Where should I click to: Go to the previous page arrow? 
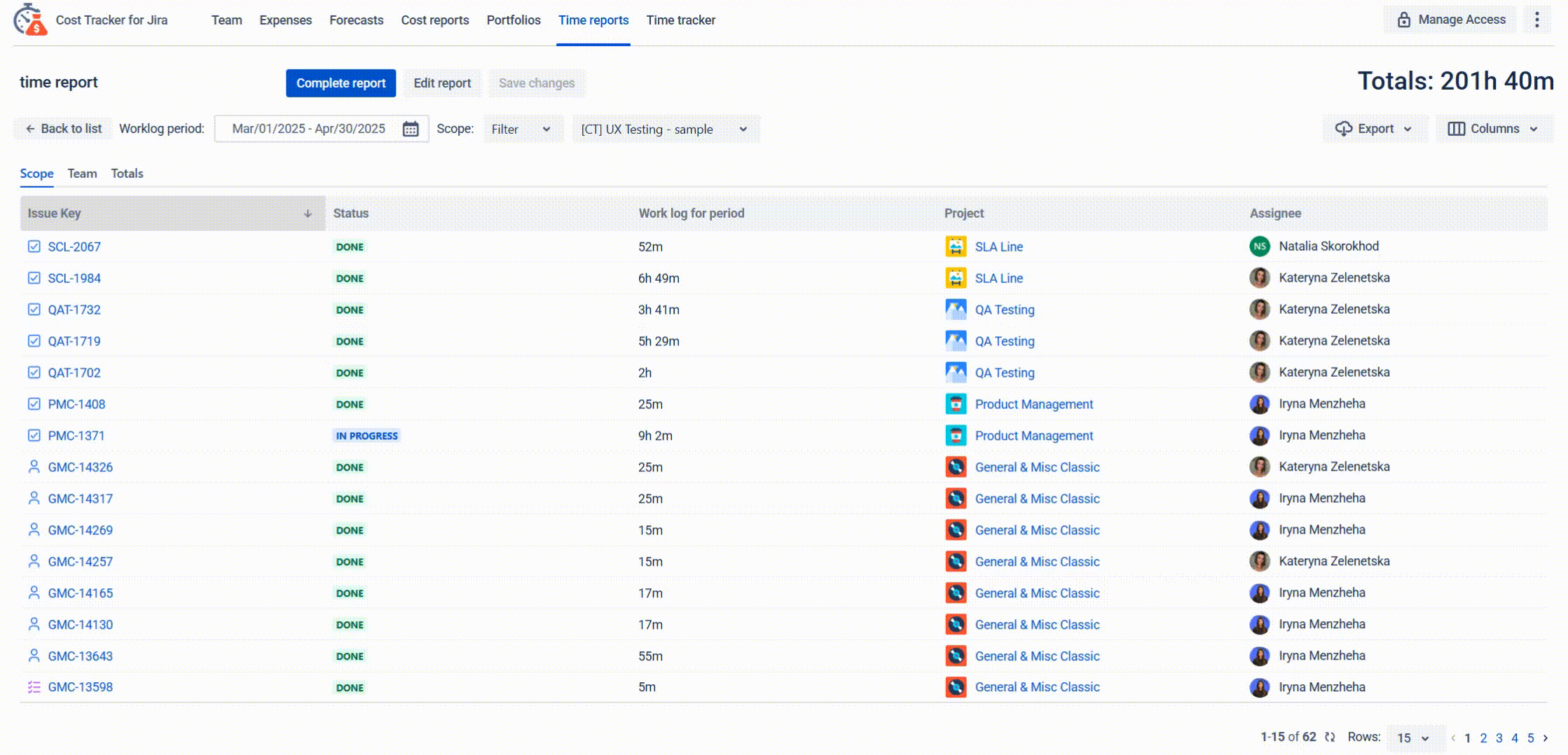pos(1453,737)
